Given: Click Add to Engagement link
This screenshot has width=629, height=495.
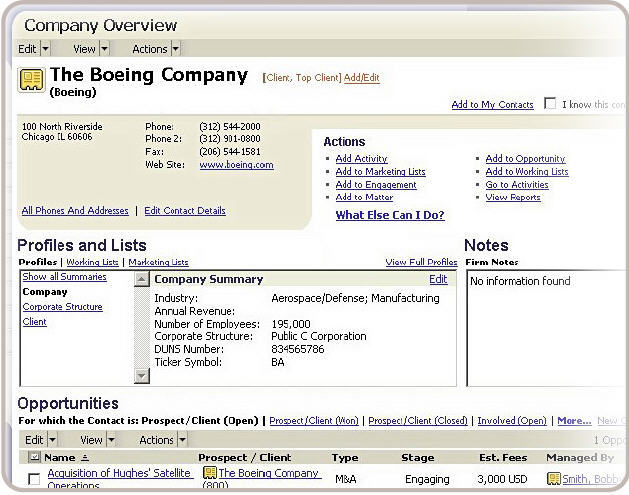Looking at the screenshot, I should (376, 185).
